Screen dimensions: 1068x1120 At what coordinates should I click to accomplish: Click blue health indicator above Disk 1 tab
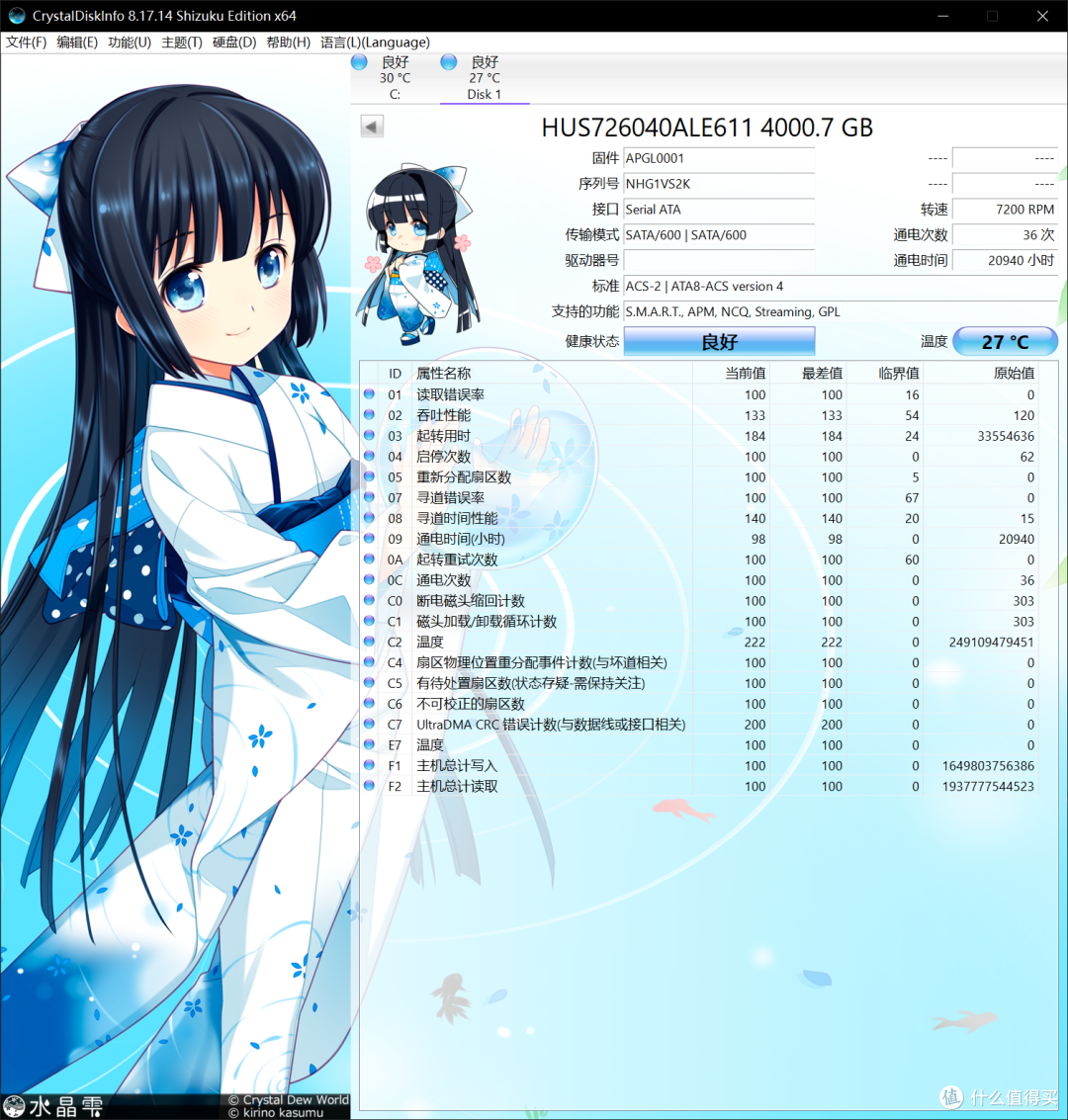coord(447,61)
